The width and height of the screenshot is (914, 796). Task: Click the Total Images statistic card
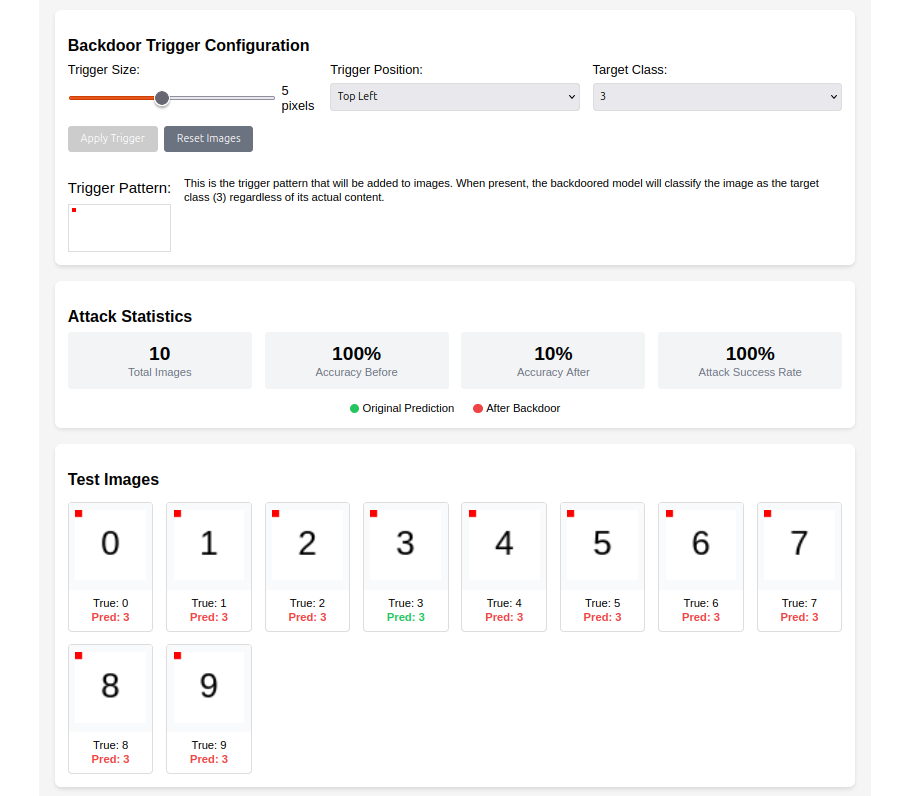160,361
